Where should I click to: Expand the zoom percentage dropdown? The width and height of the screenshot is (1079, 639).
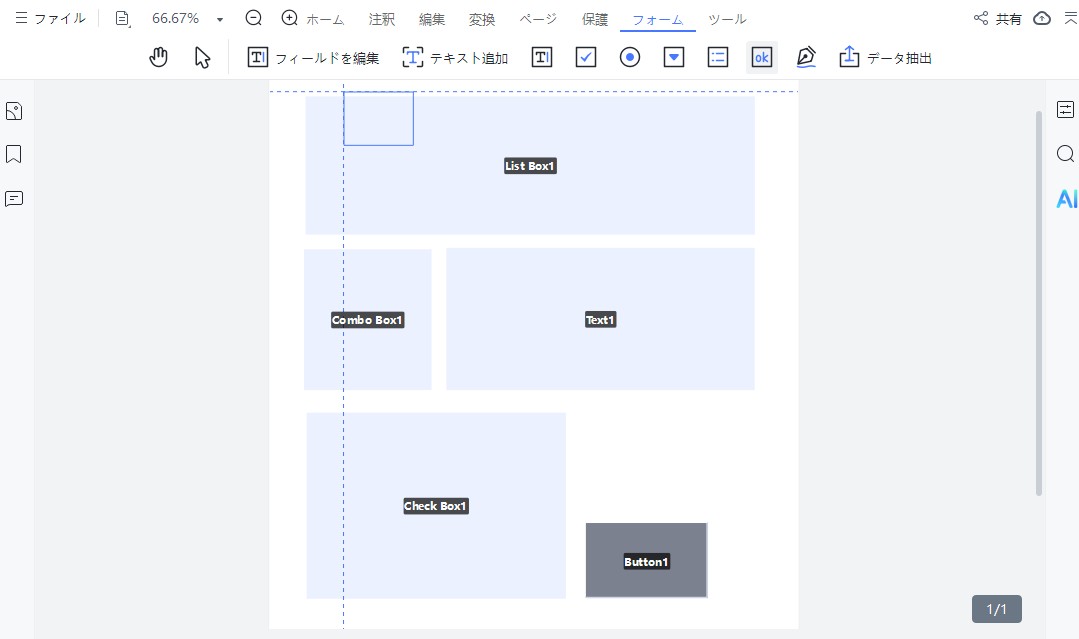click(220, 19)
